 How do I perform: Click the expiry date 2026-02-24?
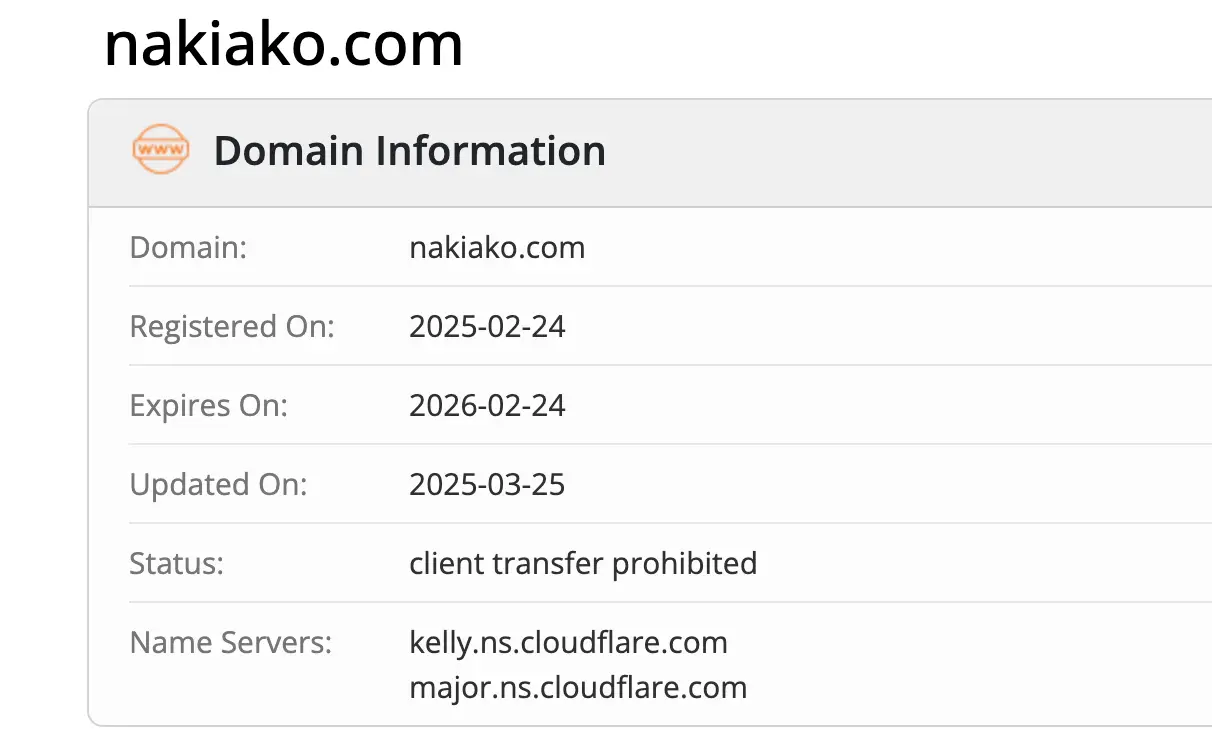(x=487, y=406)
